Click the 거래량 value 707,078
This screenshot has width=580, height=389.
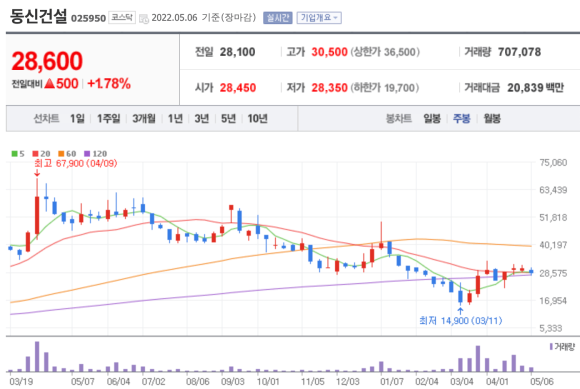(519, 52)
